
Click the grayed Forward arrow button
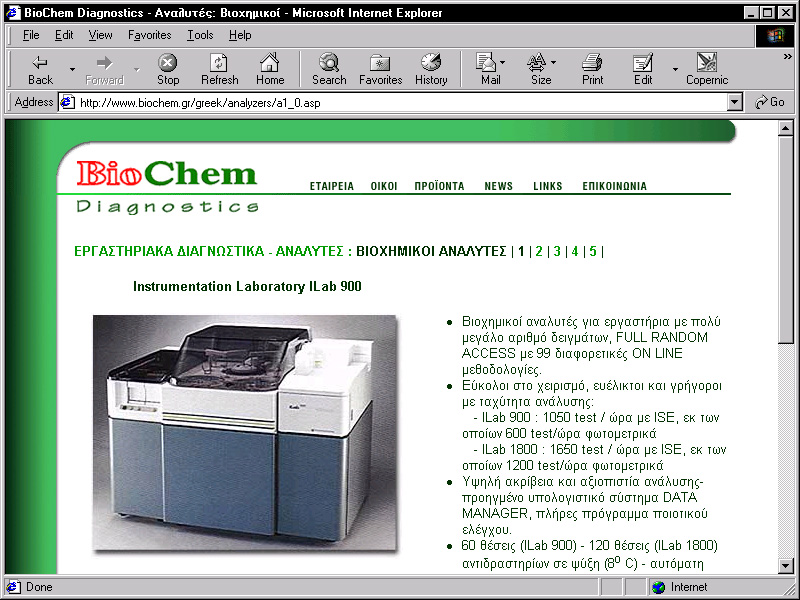point(104,70)
